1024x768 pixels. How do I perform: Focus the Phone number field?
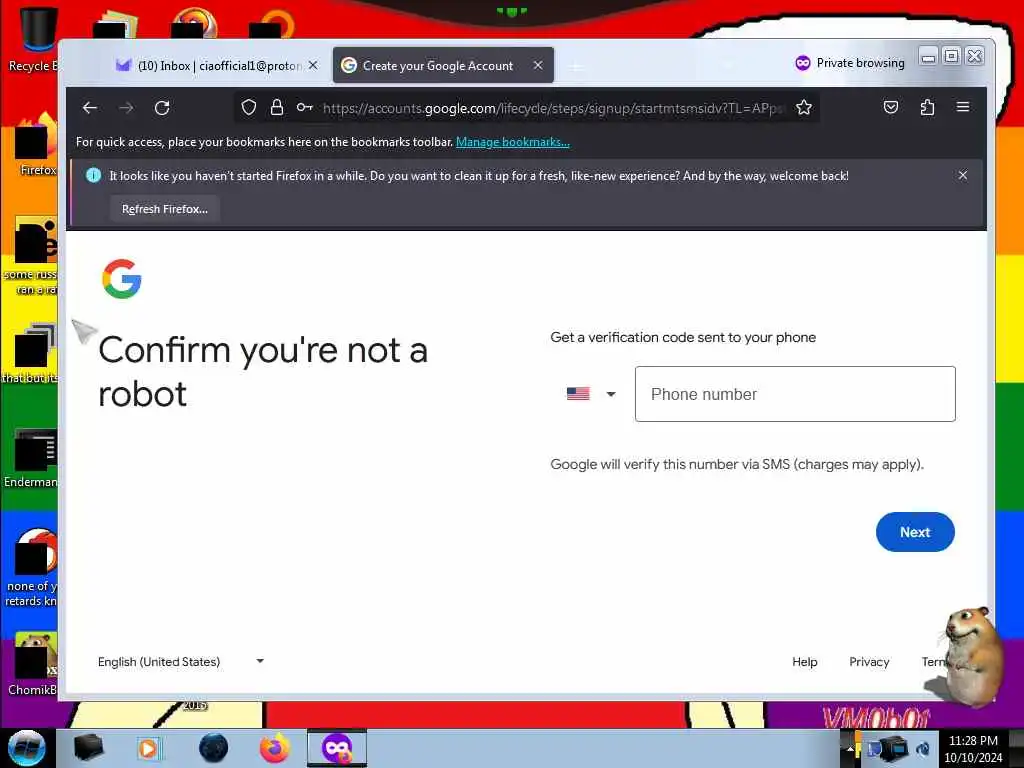click(795, 394)
